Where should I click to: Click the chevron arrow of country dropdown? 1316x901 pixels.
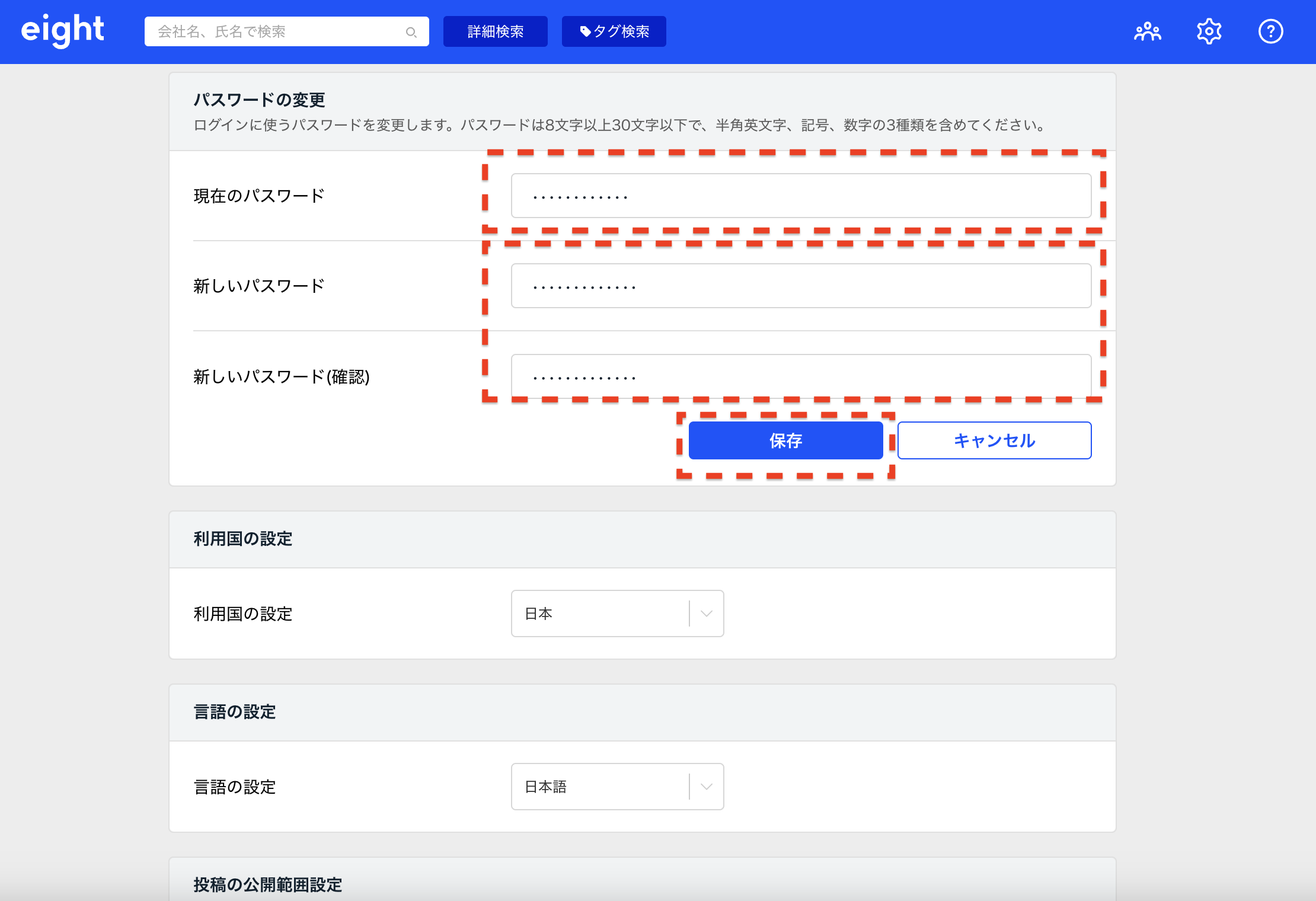706,614
